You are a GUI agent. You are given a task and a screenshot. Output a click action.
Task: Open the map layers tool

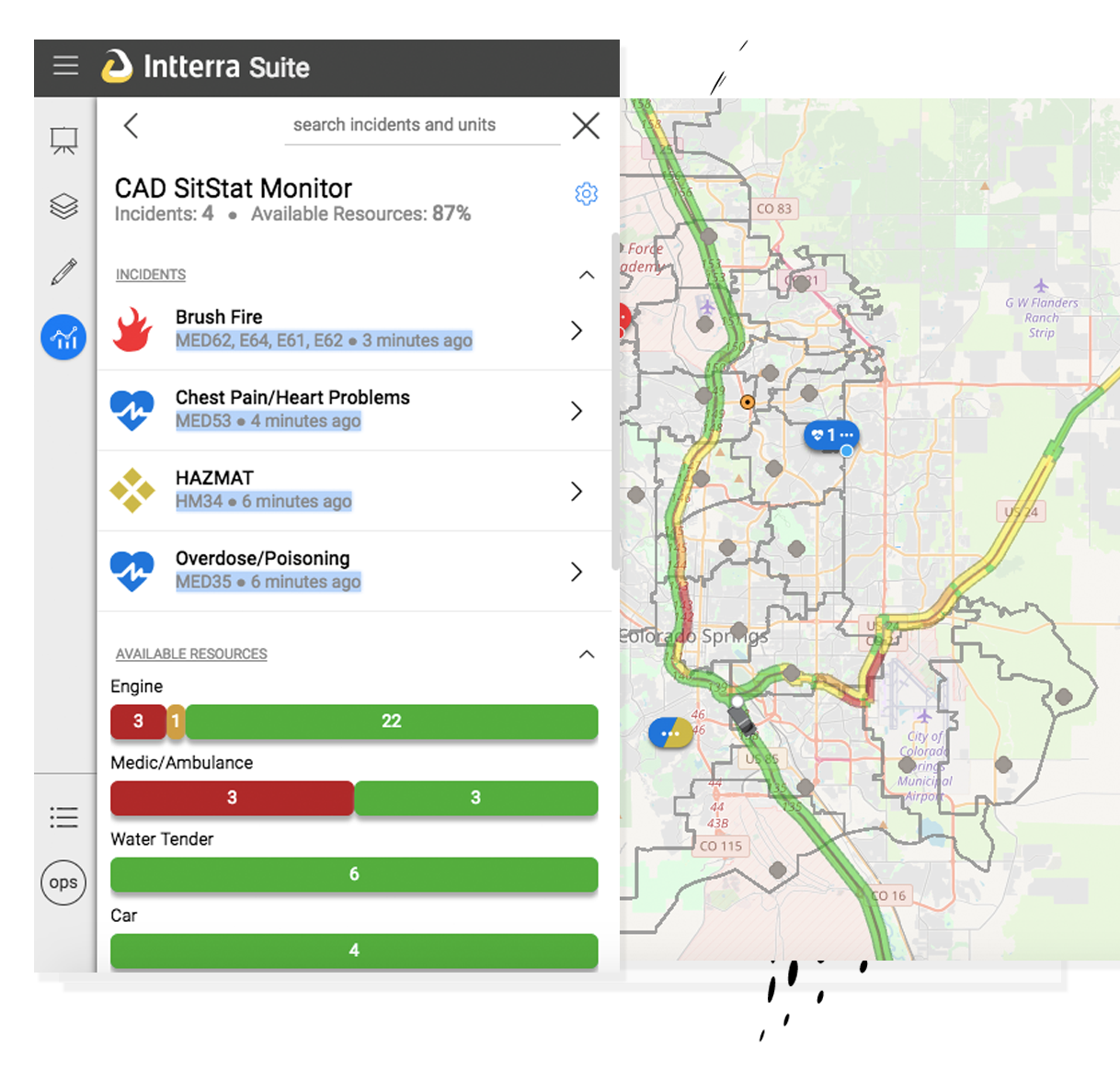(x=63, y=206)
